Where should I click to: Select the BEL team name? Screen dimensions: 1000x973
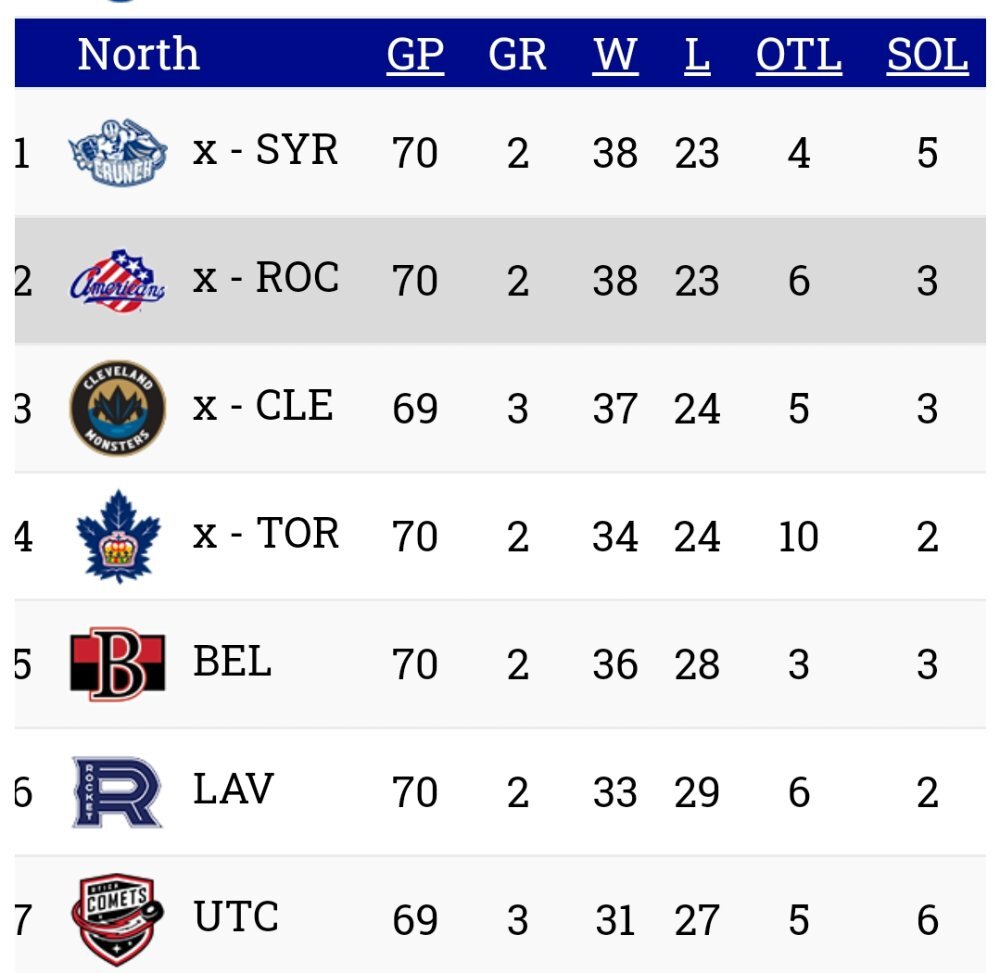233,661
